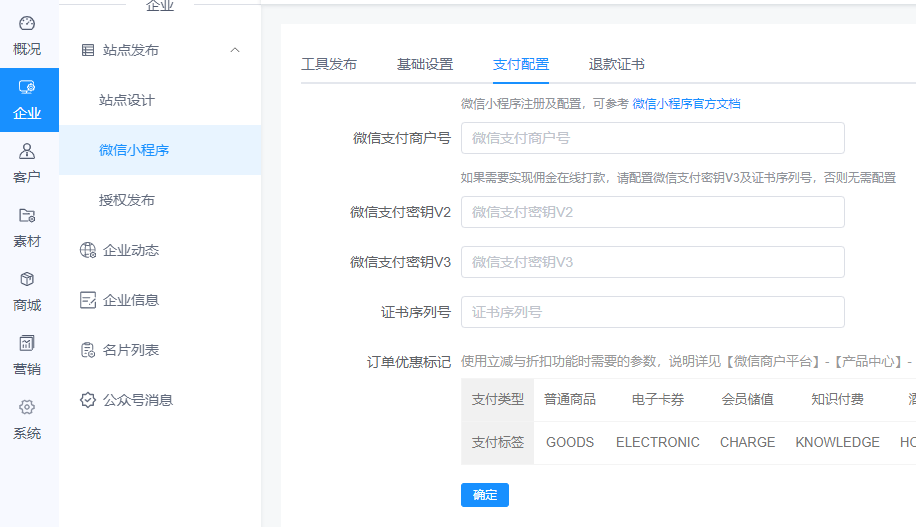The width and height of the screenshot is (916, 527).
Task: Open the 概况 dashboard icon
Action: click(x=27, y=23)
